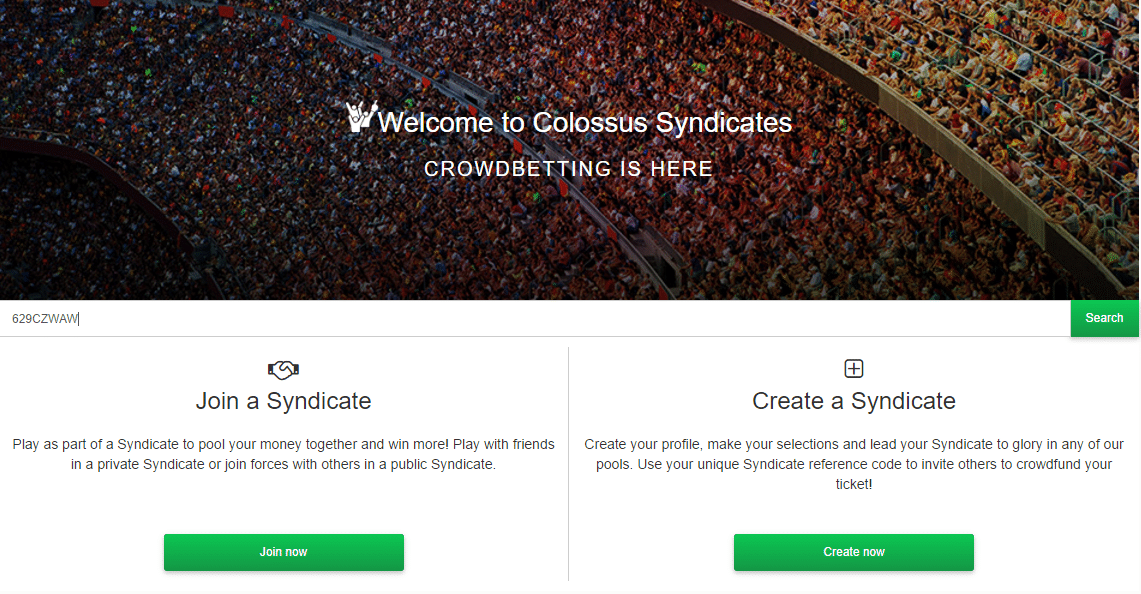This screenshot has height=594, width=1141.
Task: Select the Join a Syndicate heading
Action: point(284,401)
